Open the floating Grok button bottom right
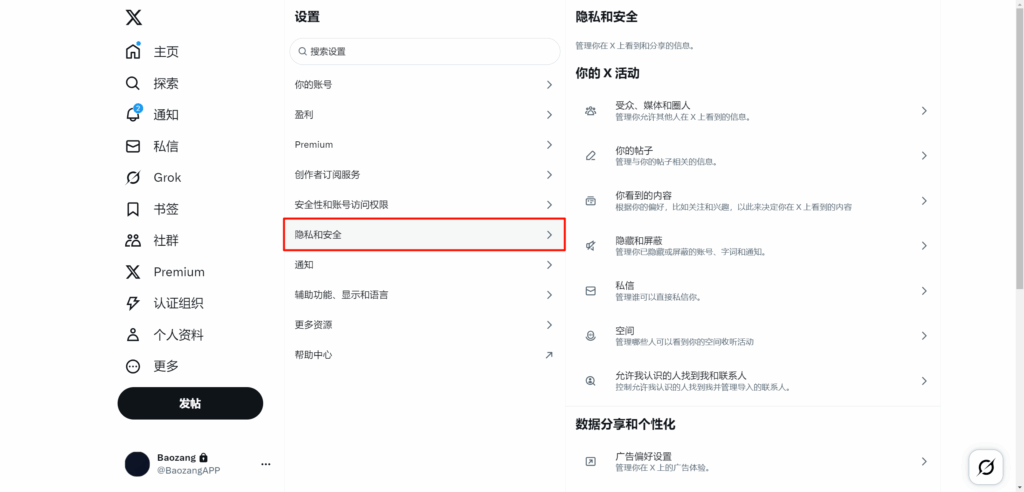This screenshot has height=492, width=1024. click(x=985, y=467)
